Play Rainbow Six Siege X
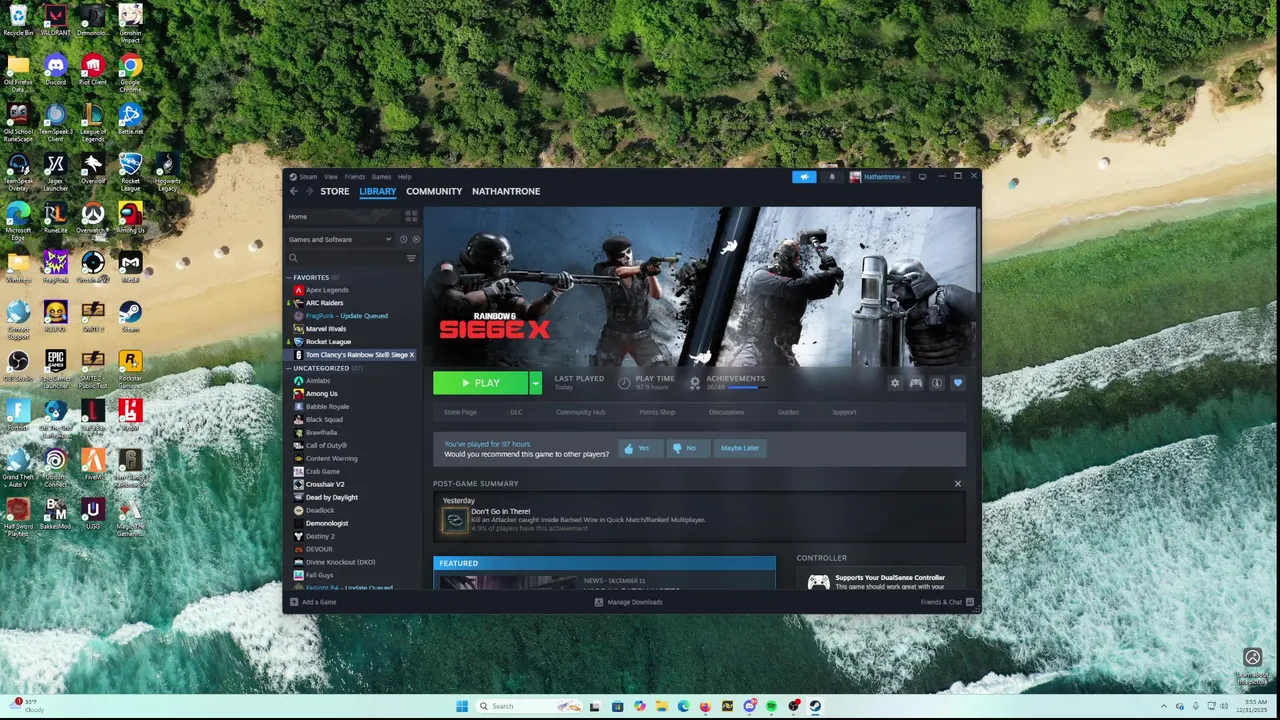Screen dimensions: 1280x720 pyautogui.click(x=481, y=383)
